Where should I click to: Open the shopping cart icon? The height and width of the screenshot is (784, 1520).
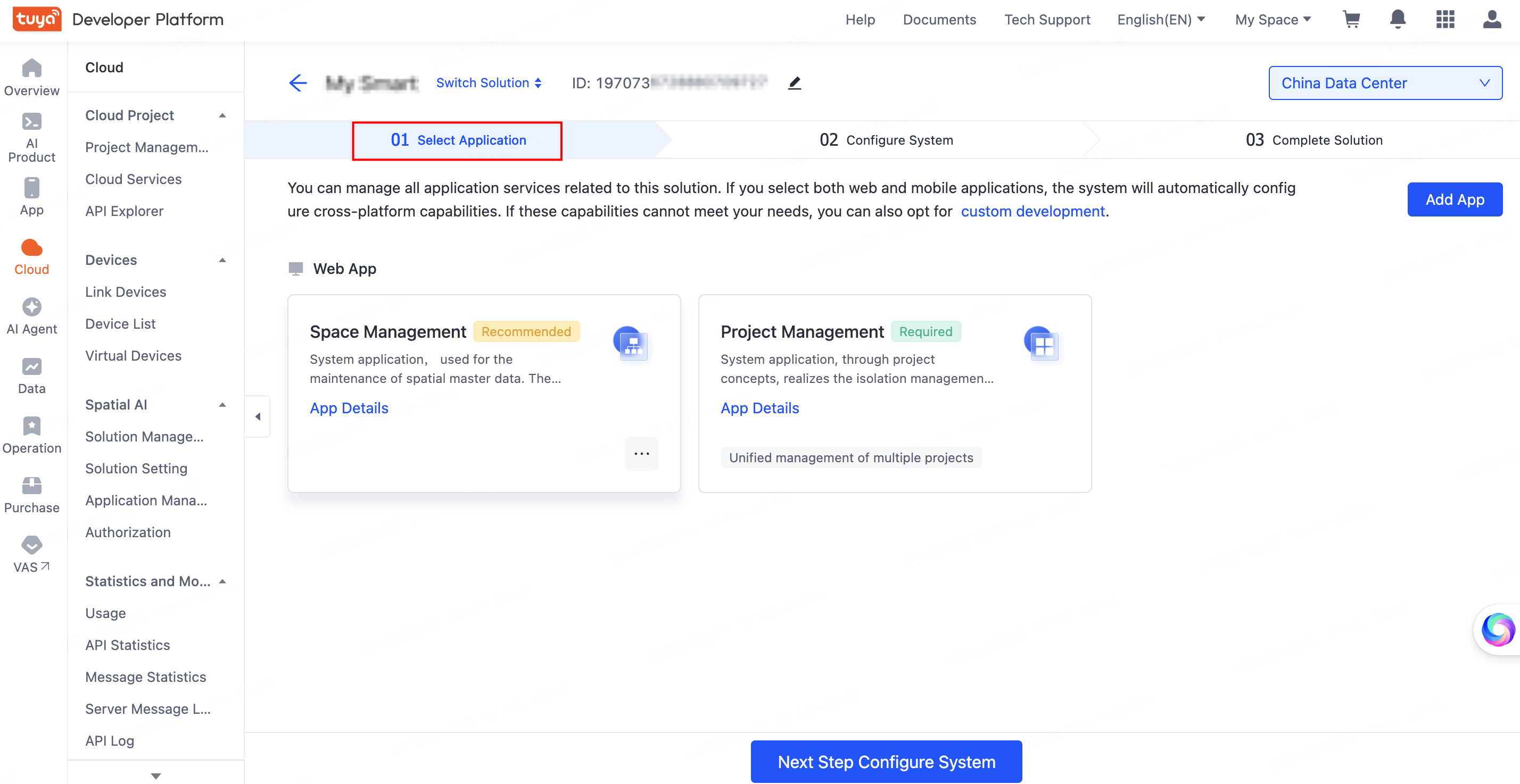(x=1351, y=20)
